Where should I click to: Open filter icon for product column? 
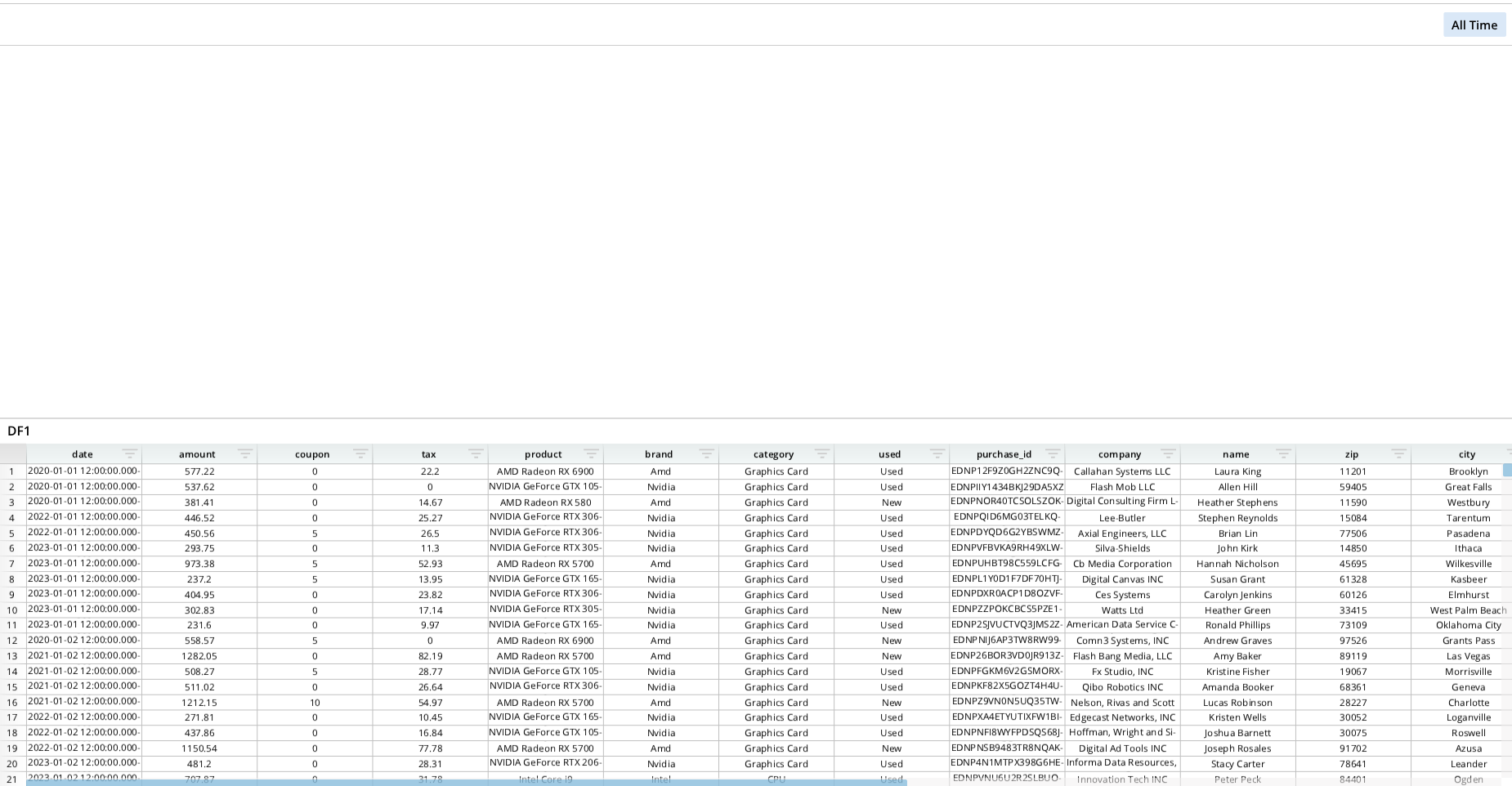(x=591, y=453)
